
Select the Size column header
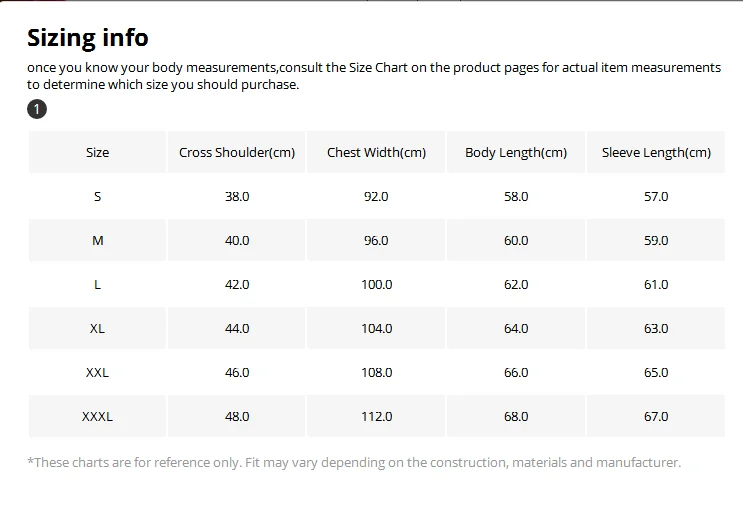98,153
